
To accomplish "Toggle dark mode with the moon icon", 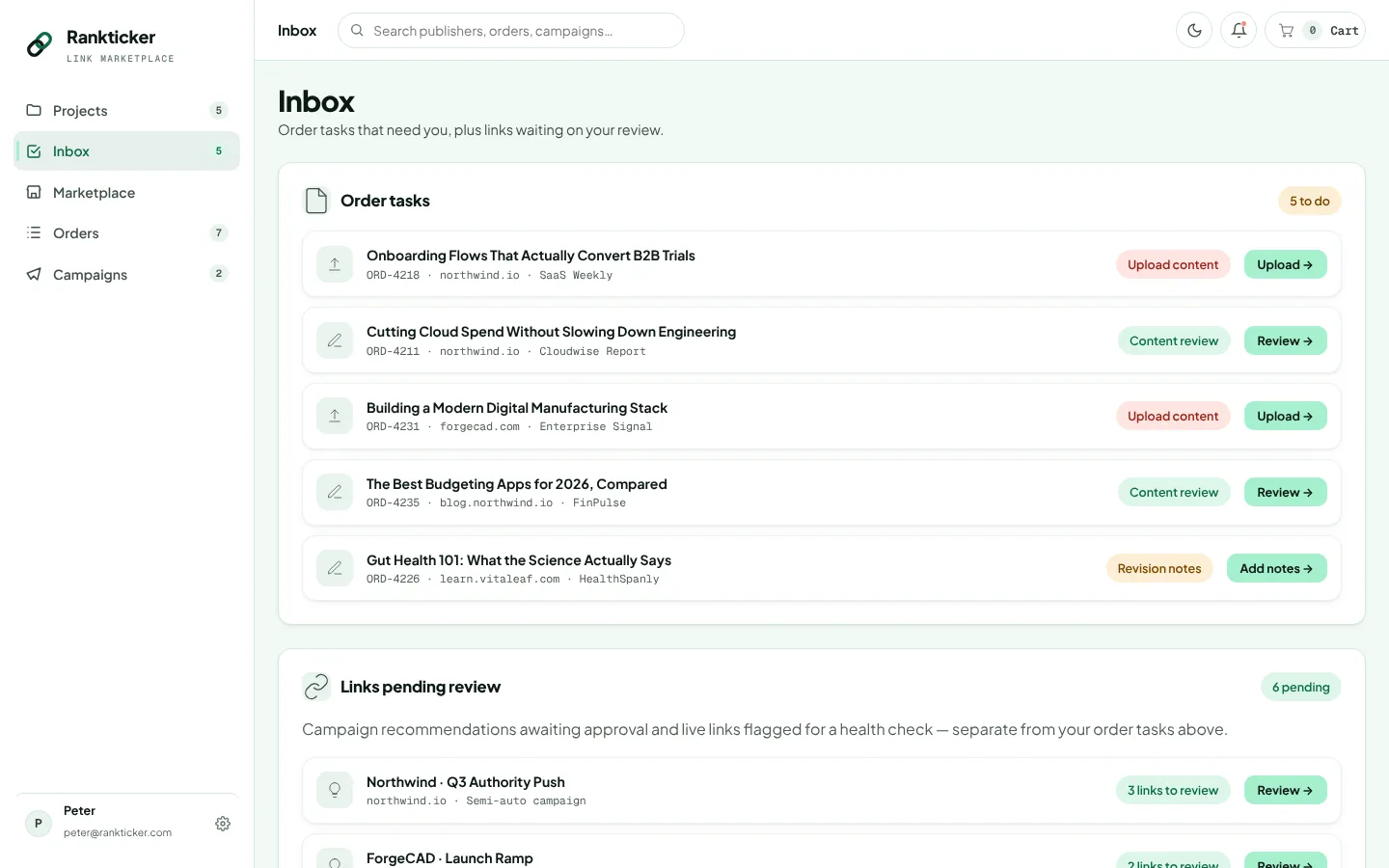I will [1194, 30].
